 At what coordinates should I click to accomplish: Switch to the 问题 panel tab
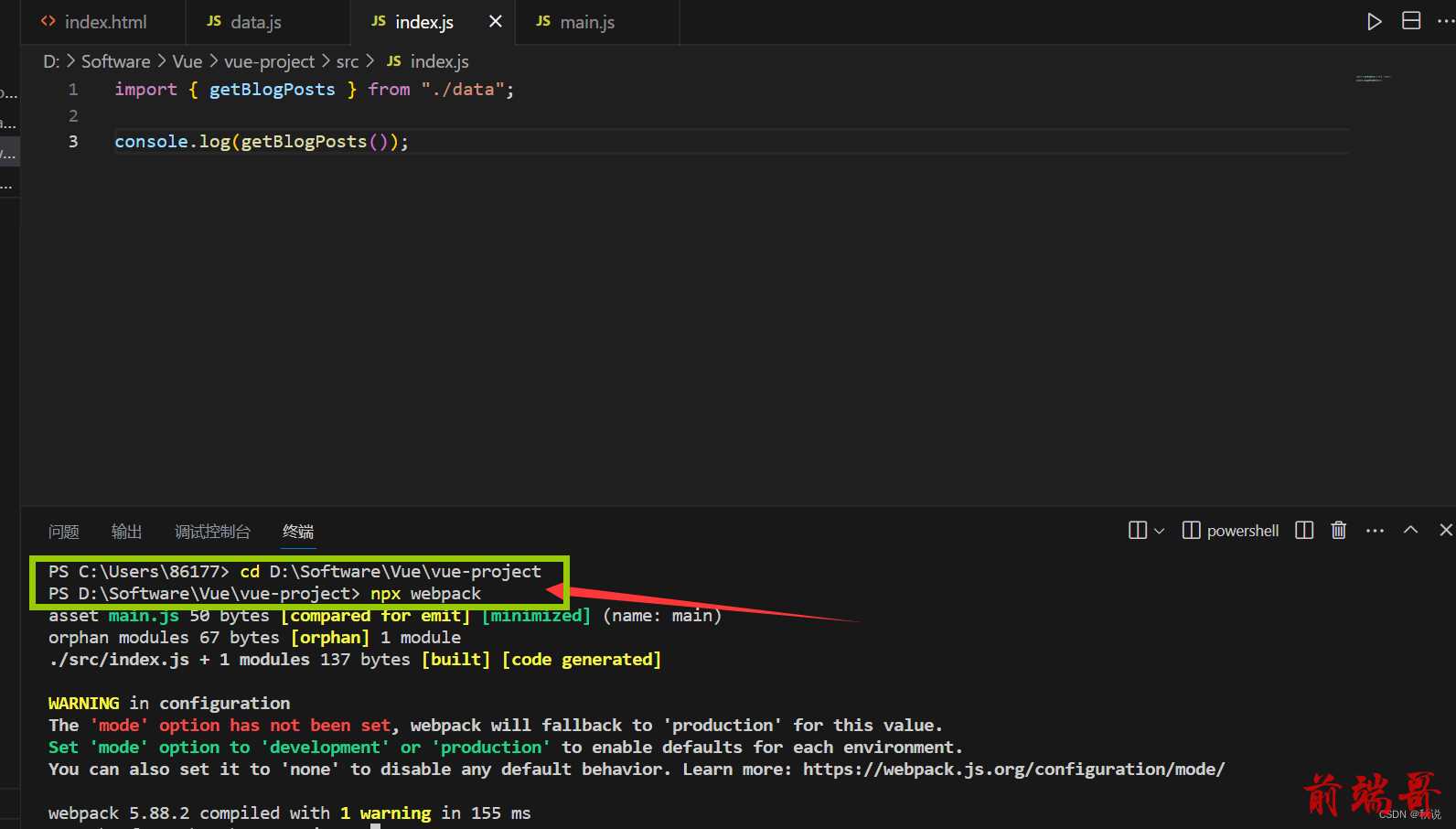tap(64, 532)
